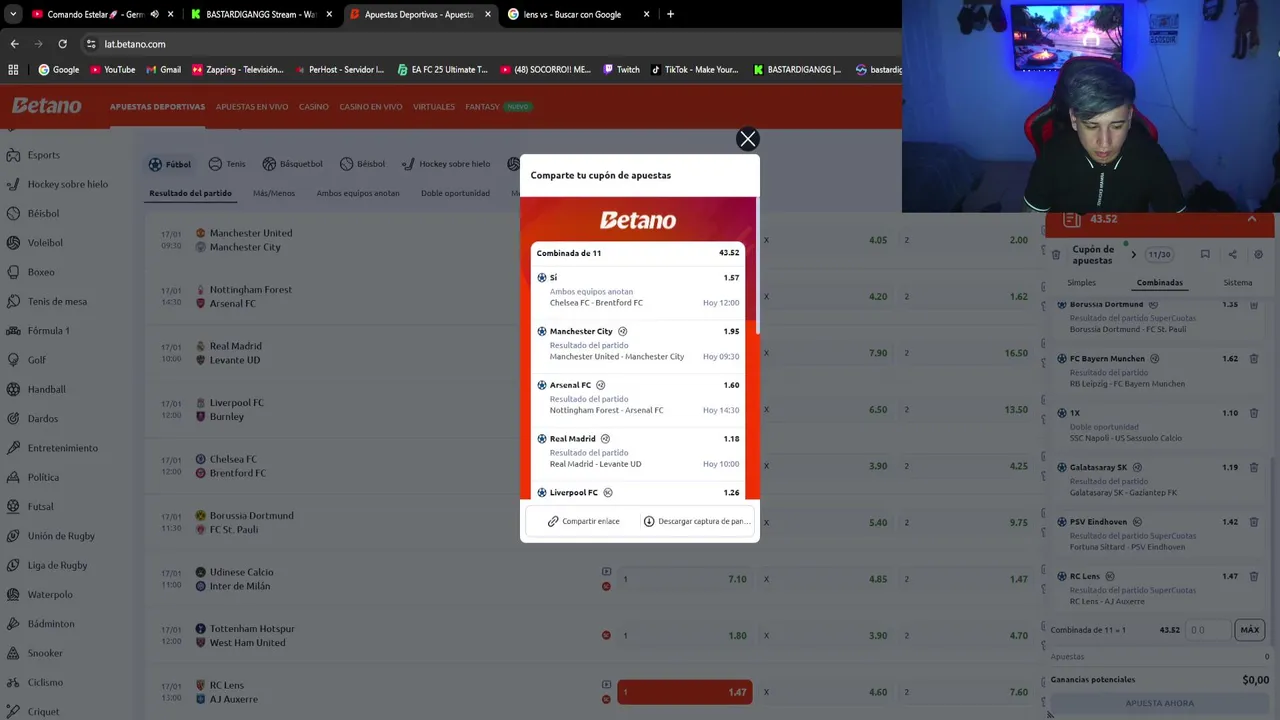Select Tenis de mesa in sidebar

pyautogui.click(x=57, y=301)
